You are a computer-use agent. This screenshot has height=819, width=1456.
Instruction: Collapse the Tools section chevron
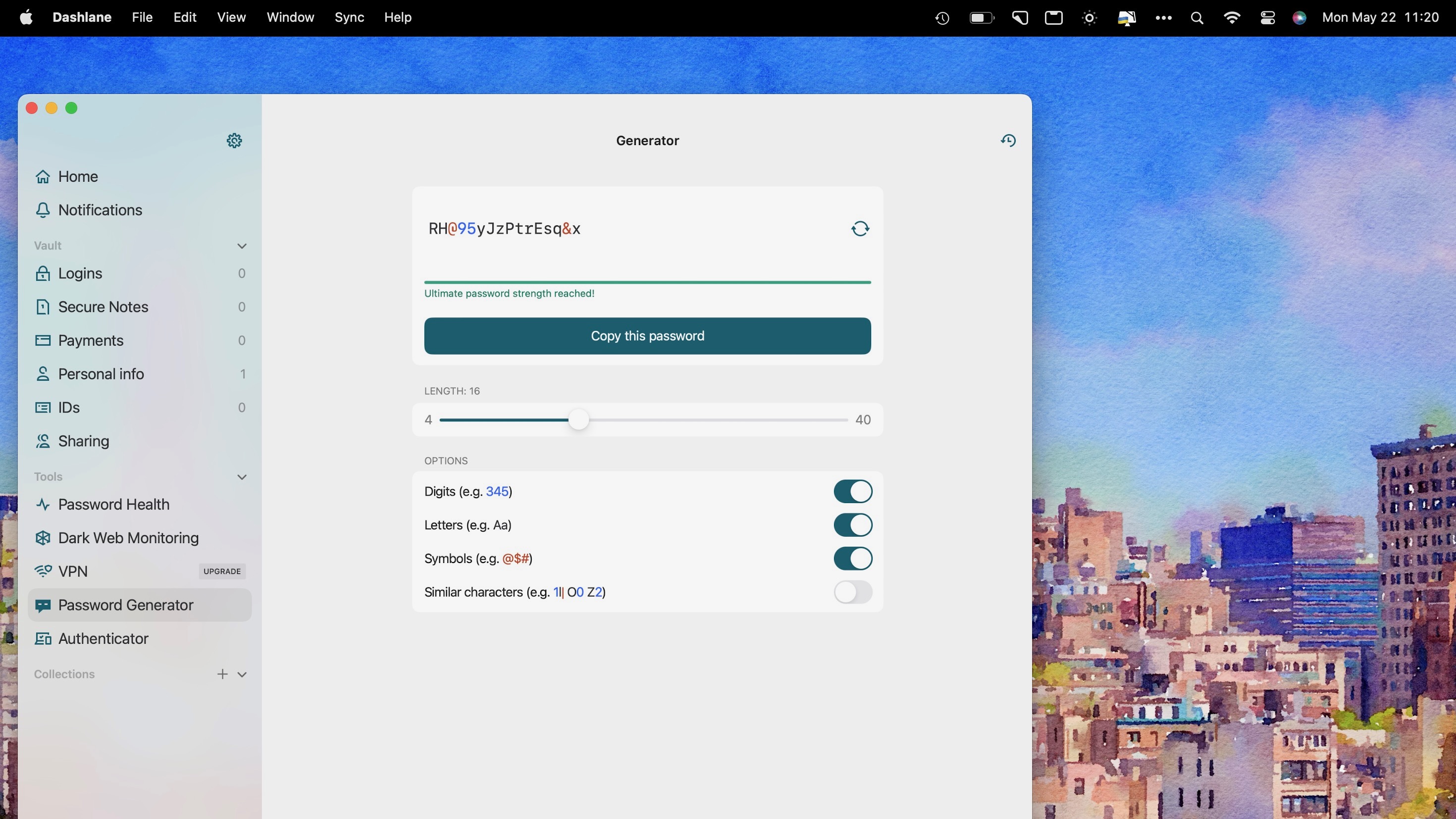(242, 477)
